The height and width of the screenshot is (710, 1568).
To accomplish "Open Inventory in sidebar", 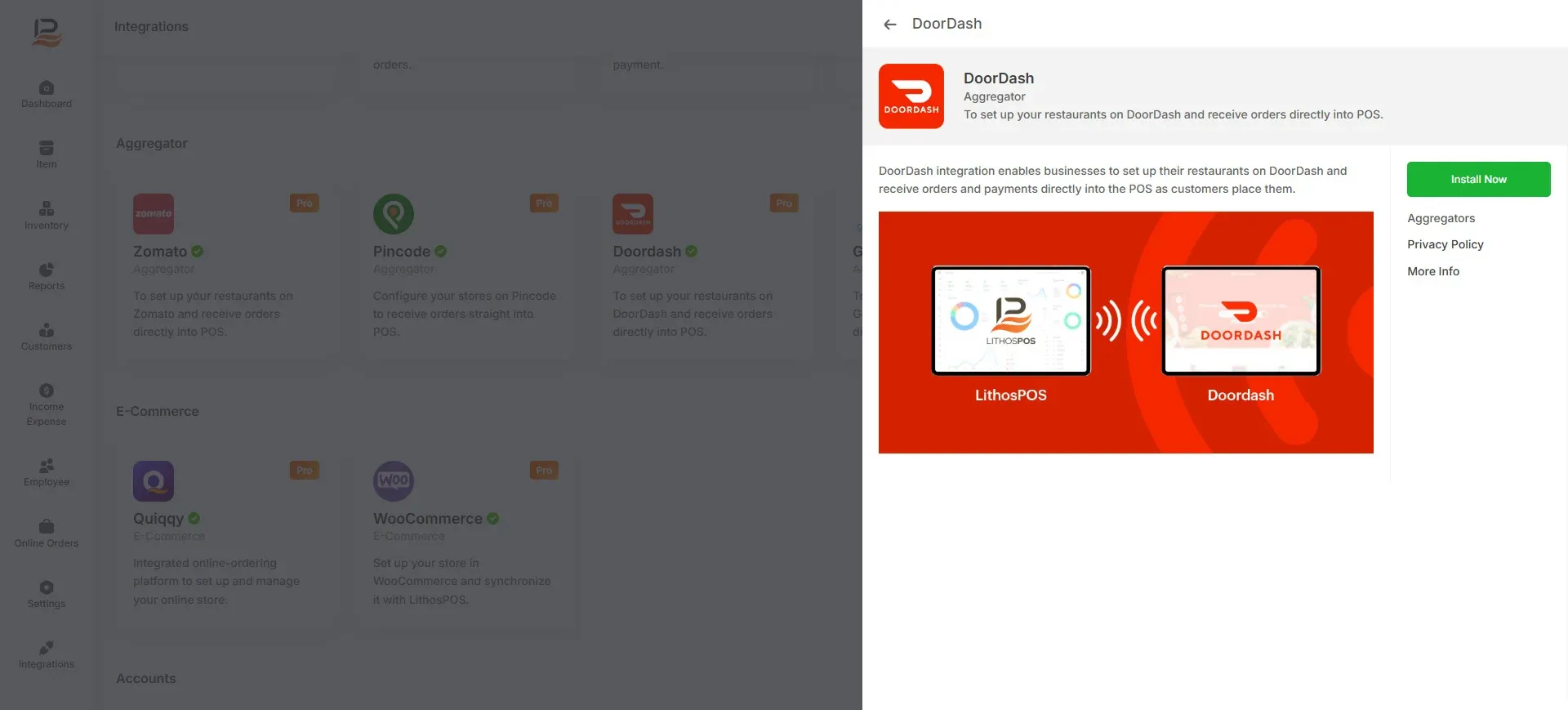I will pyautogui.click(x=47, y=216).
